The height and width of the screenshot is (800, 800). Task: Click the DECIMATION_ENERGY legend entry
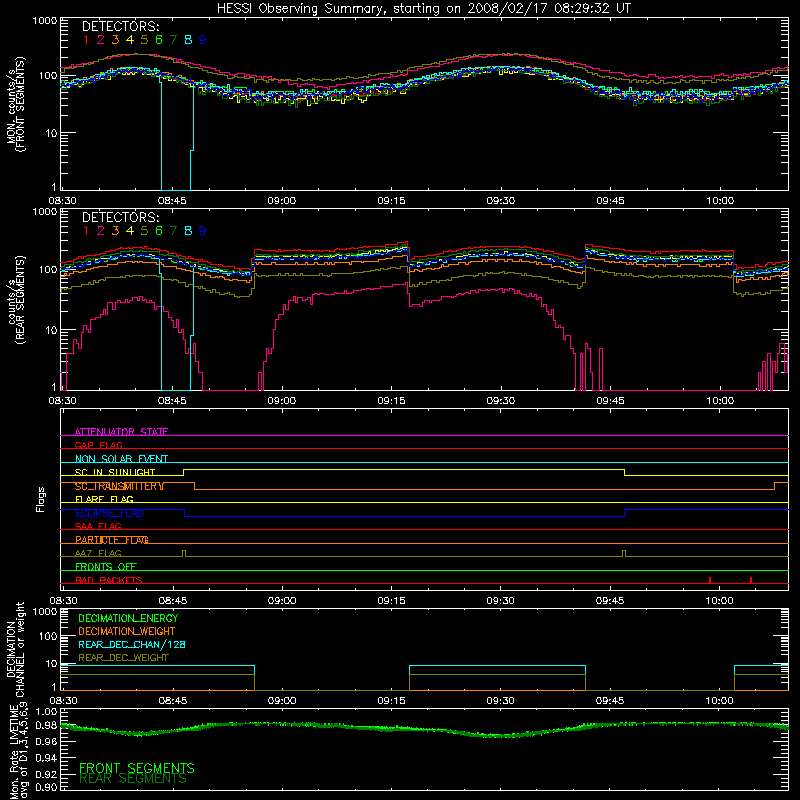128,618
